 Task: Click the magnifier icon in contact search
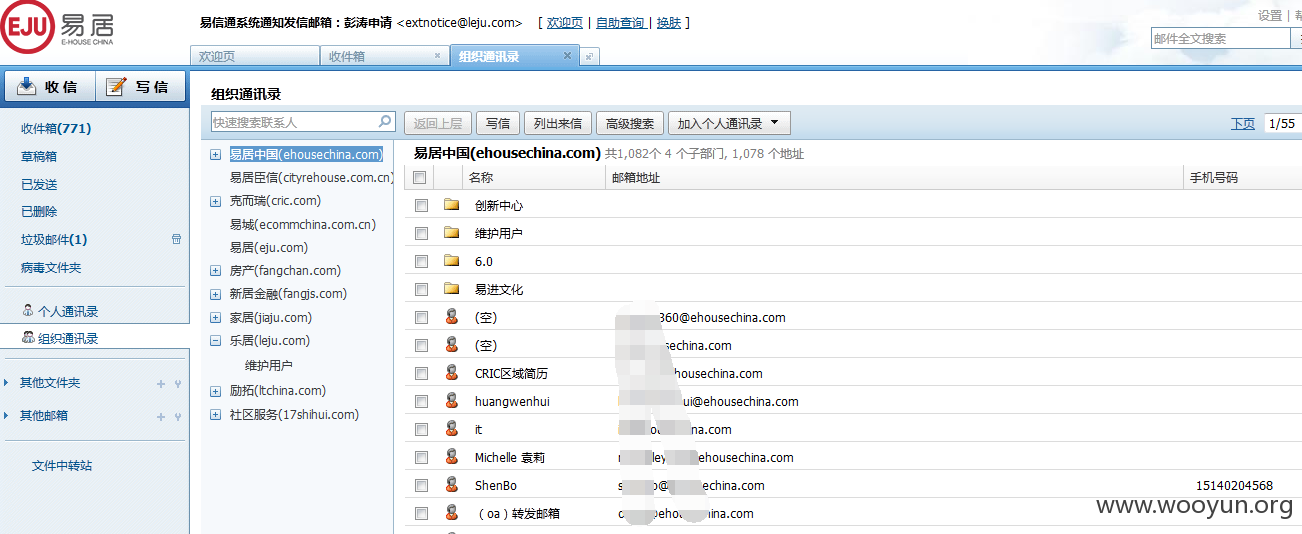[x=386, y=122]
